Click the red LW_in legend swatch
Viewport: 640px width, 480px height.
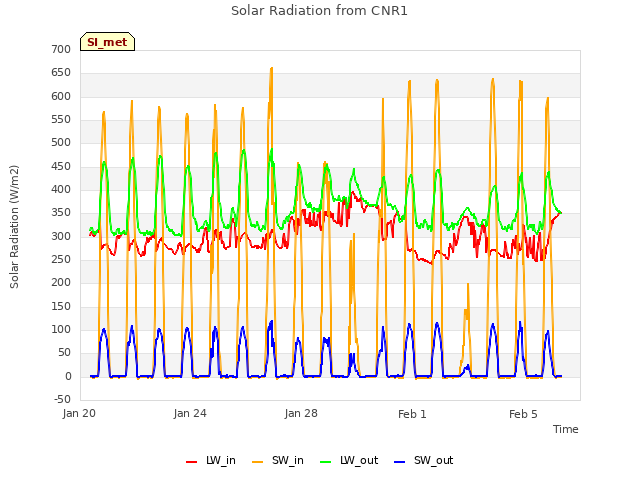point(191,462)
